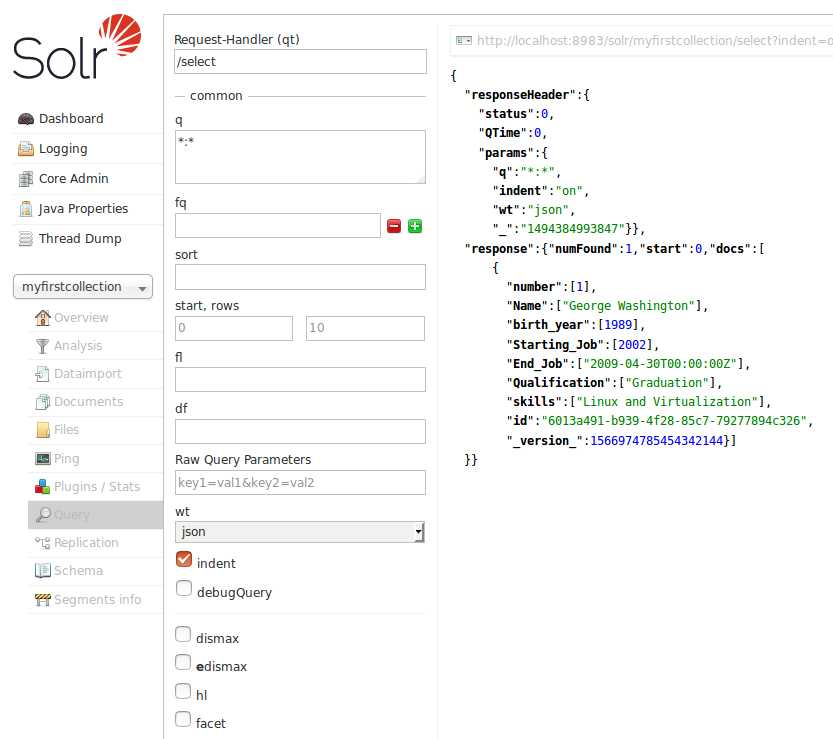Remove fq filter with red minus

click(394, 226)
